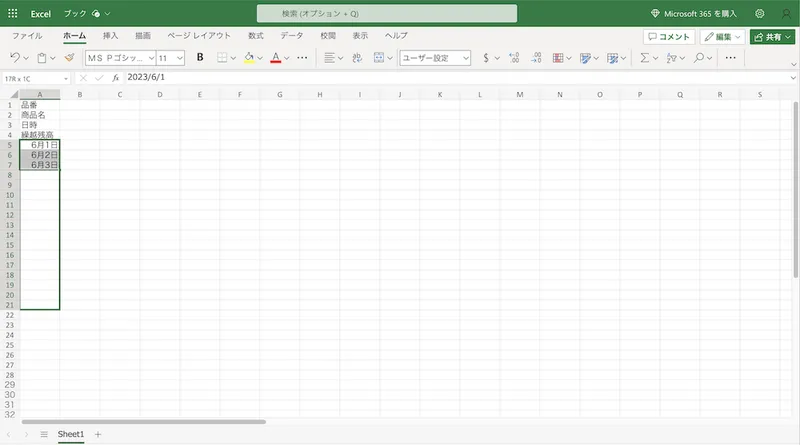Click the formula bar cancel X
The height and width of the screenshot is (445, 800).
83,78
